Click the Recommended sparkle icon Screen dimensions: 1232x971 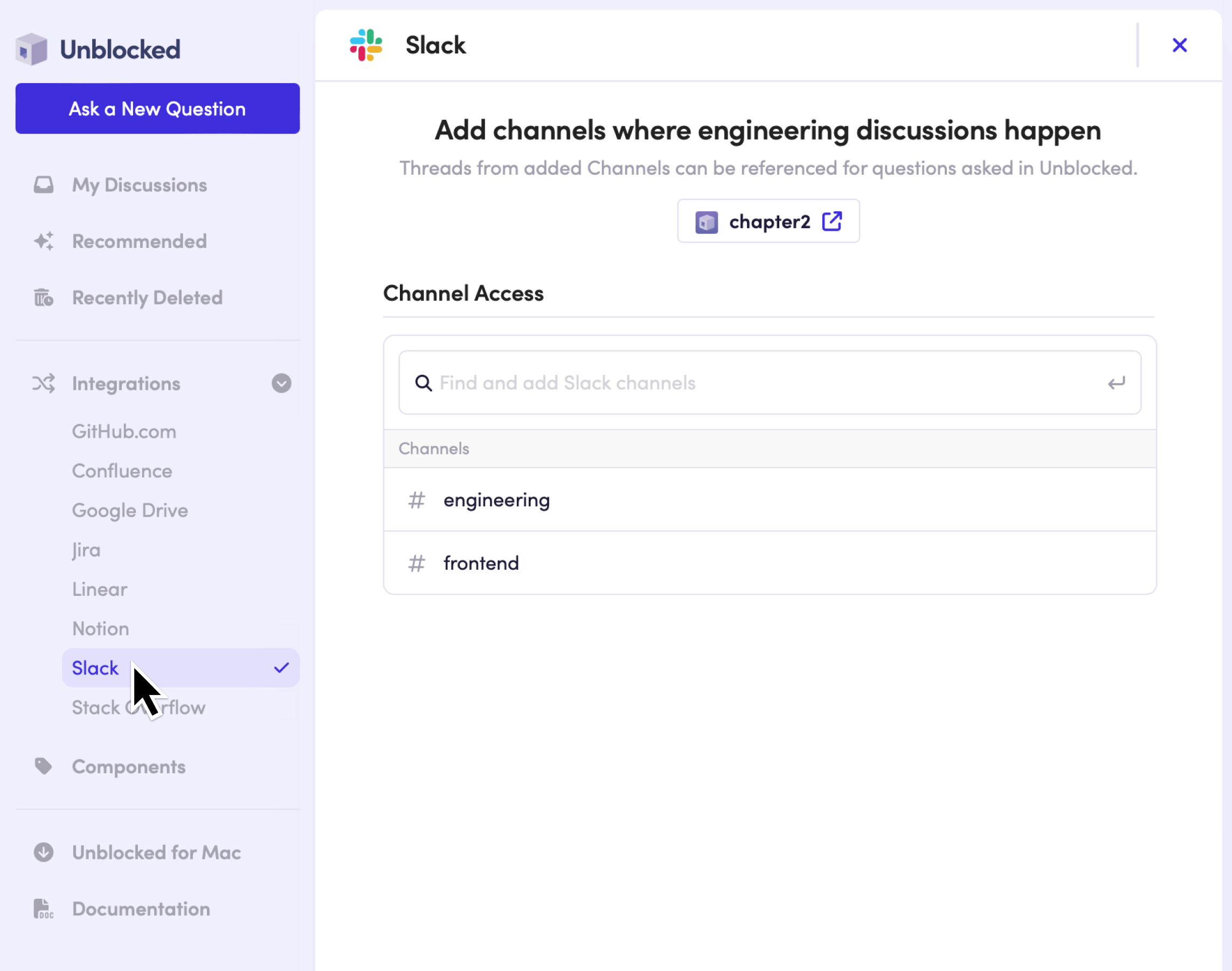tap(44, 241)
